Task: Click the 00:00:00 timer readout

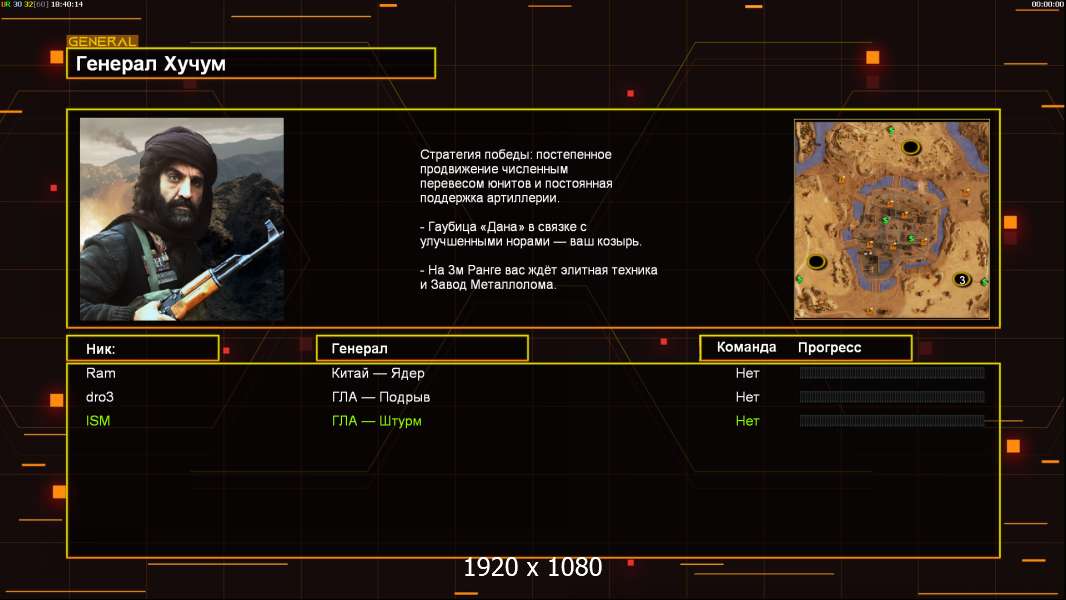Action: click(1047, 4)
